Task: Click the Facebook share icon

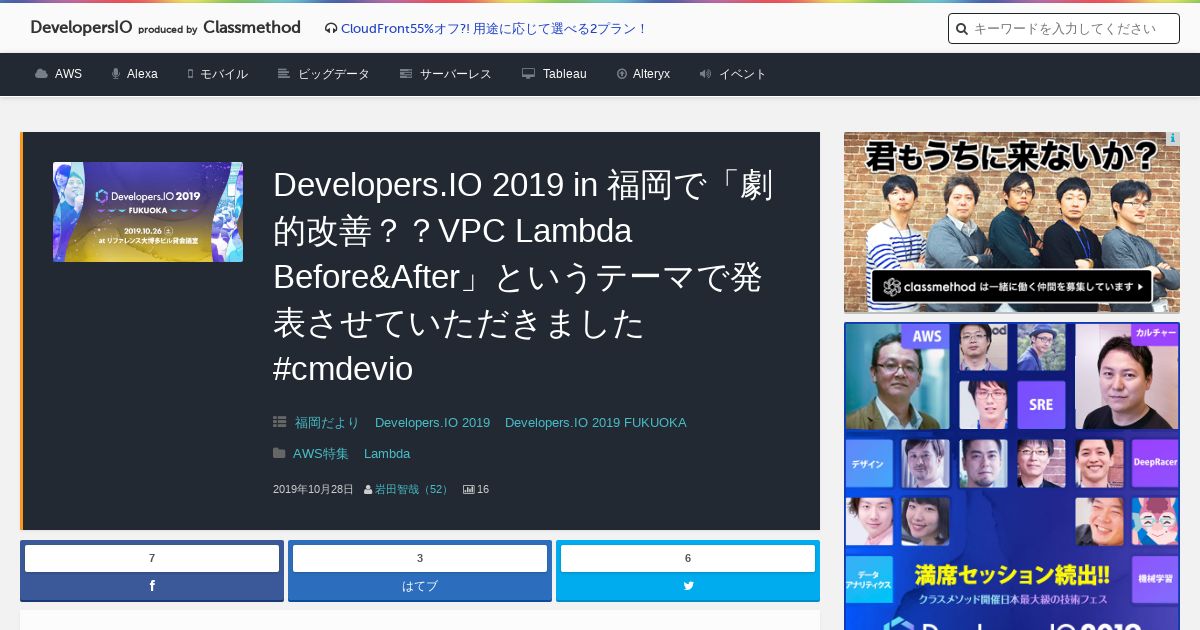Action: [x=152, y=586]
